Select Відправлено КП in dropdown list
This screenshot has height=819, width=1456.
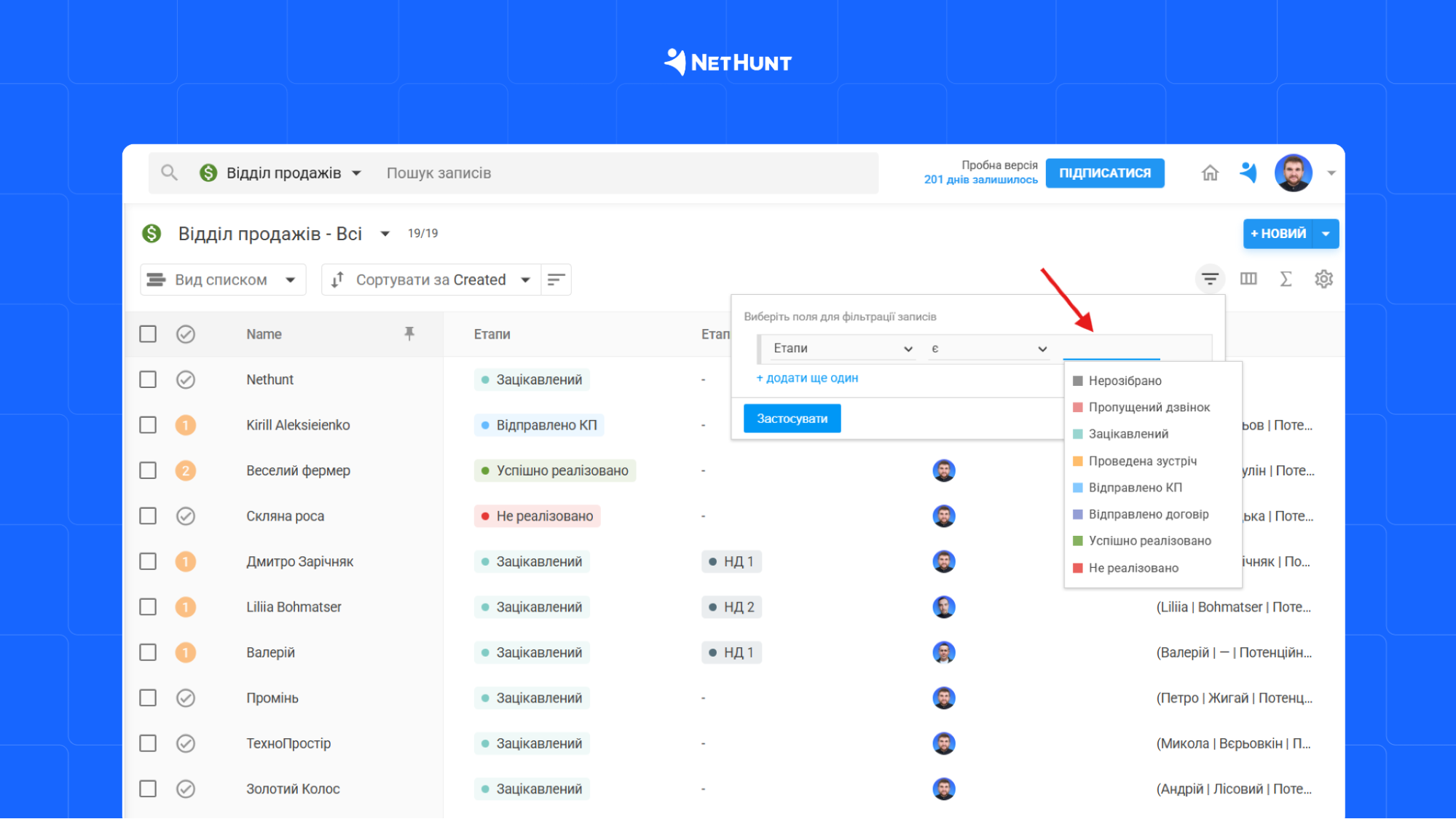click(x=1153, y=488)
